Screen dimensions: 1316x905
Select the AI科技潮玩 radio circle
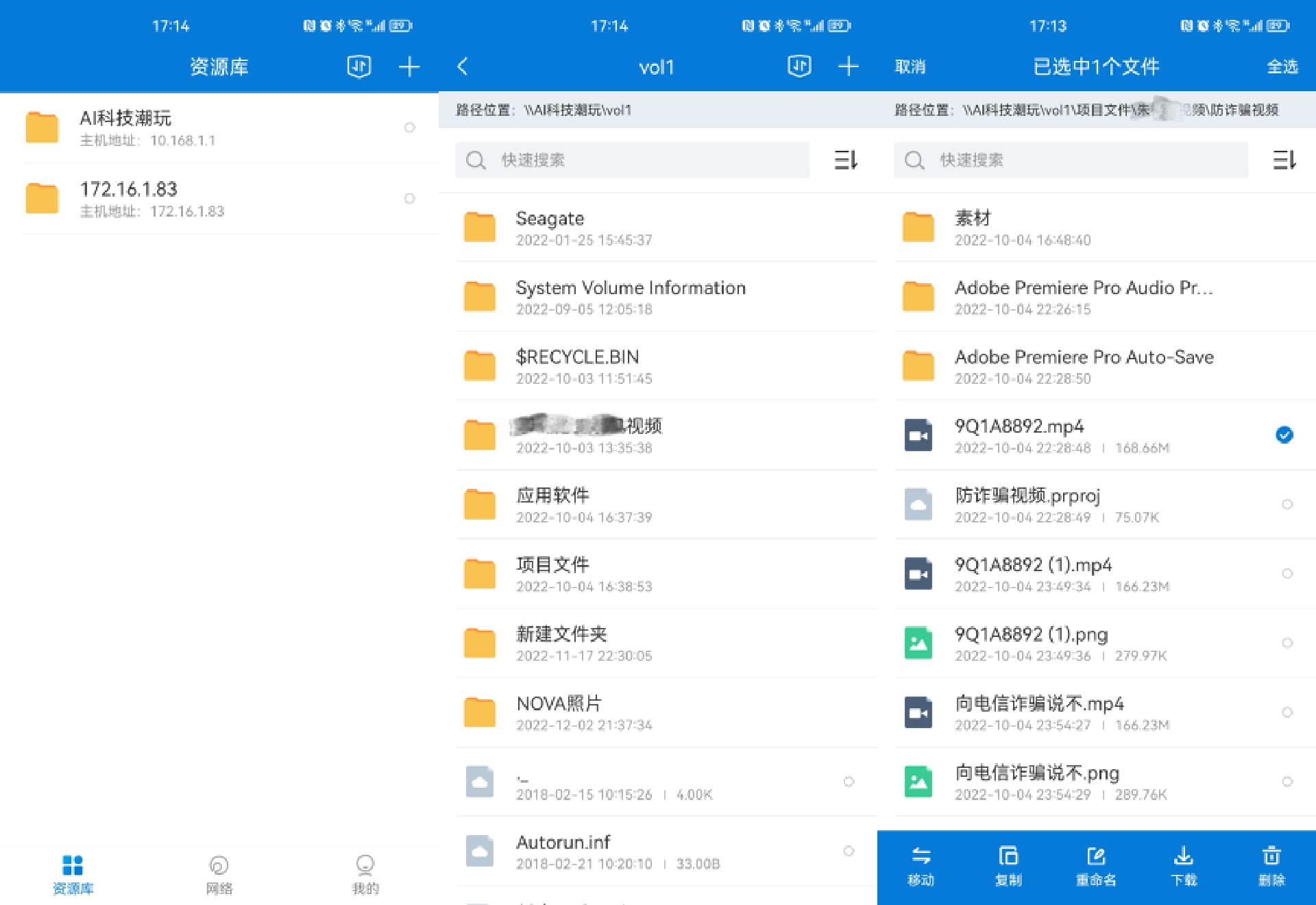coord(410,128)
